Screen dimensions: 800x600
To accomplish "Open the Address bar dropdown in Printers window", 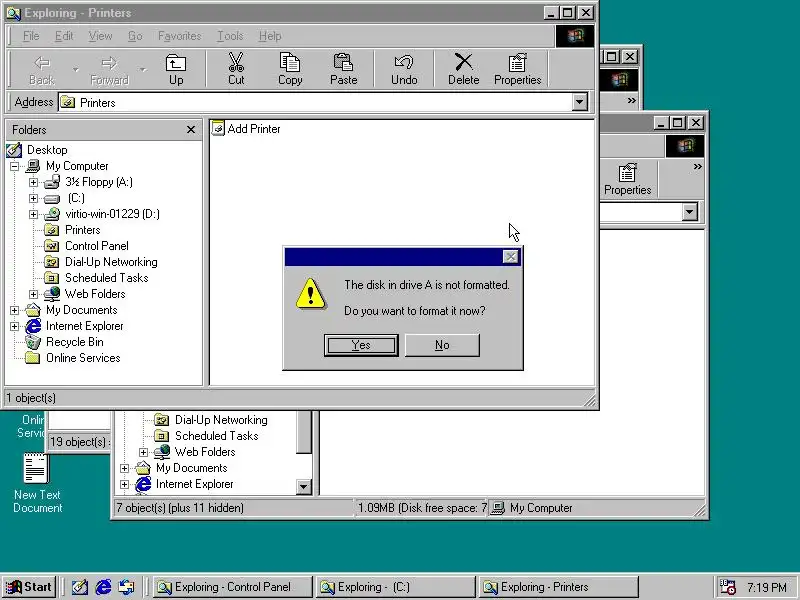I will (579, 102).
